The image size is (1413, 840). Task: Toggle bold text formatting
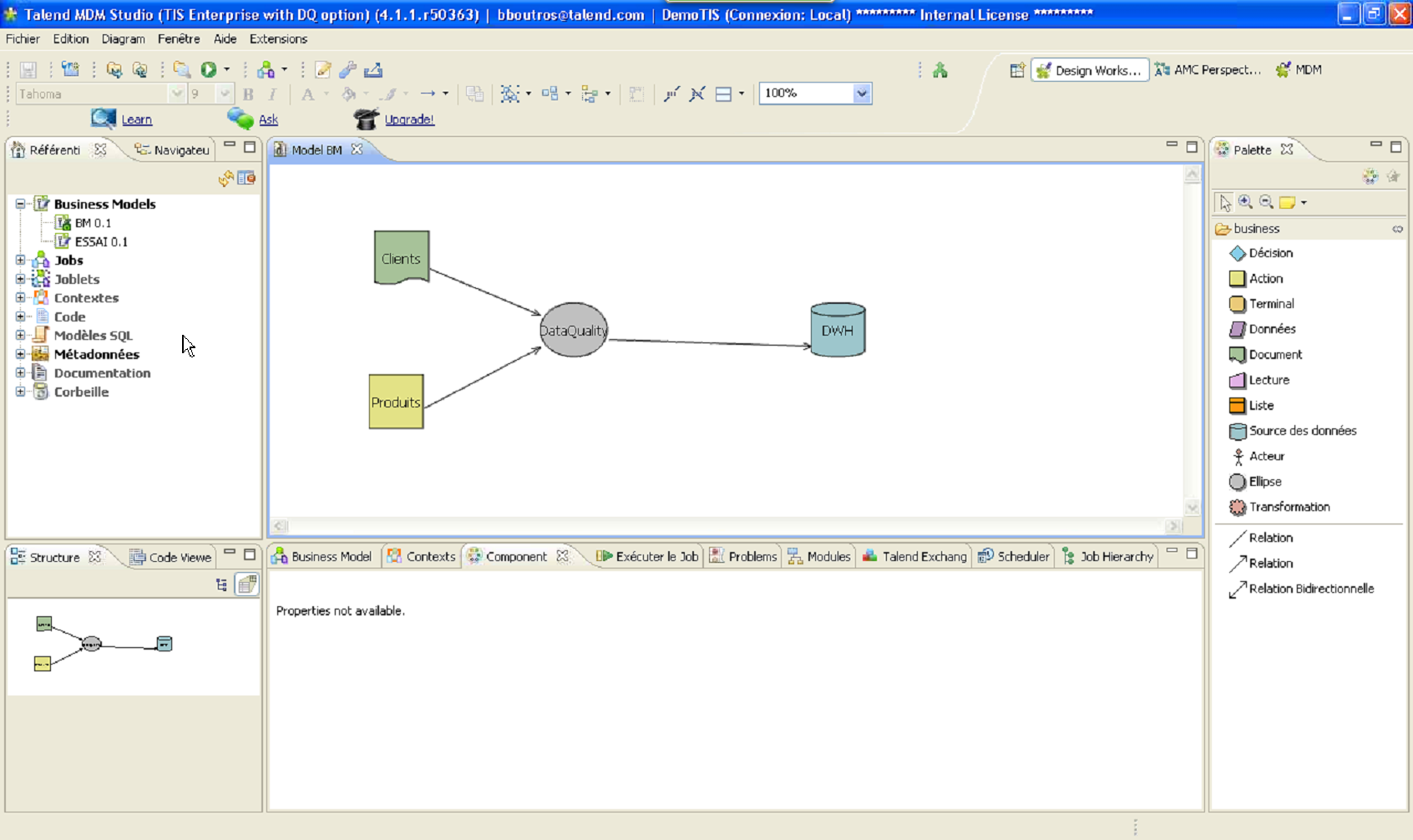coord(248,94)
